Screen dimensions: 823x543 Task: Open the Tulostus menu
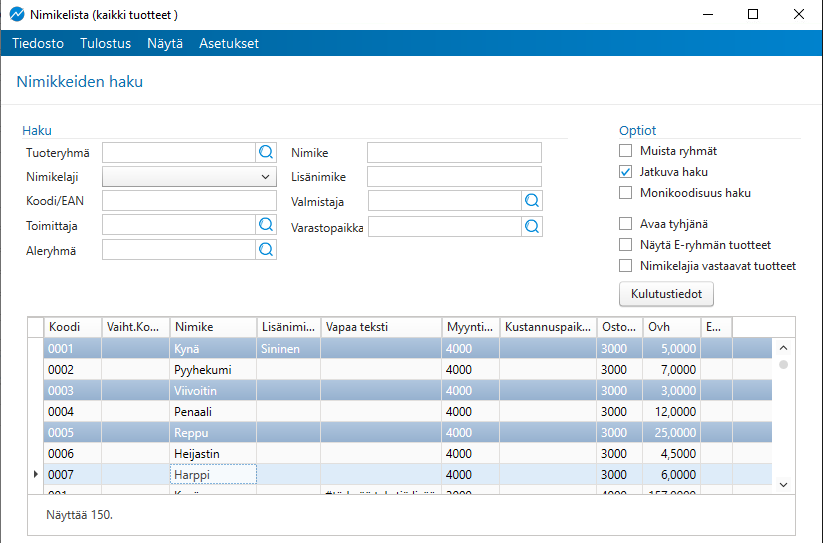point(105,43)
